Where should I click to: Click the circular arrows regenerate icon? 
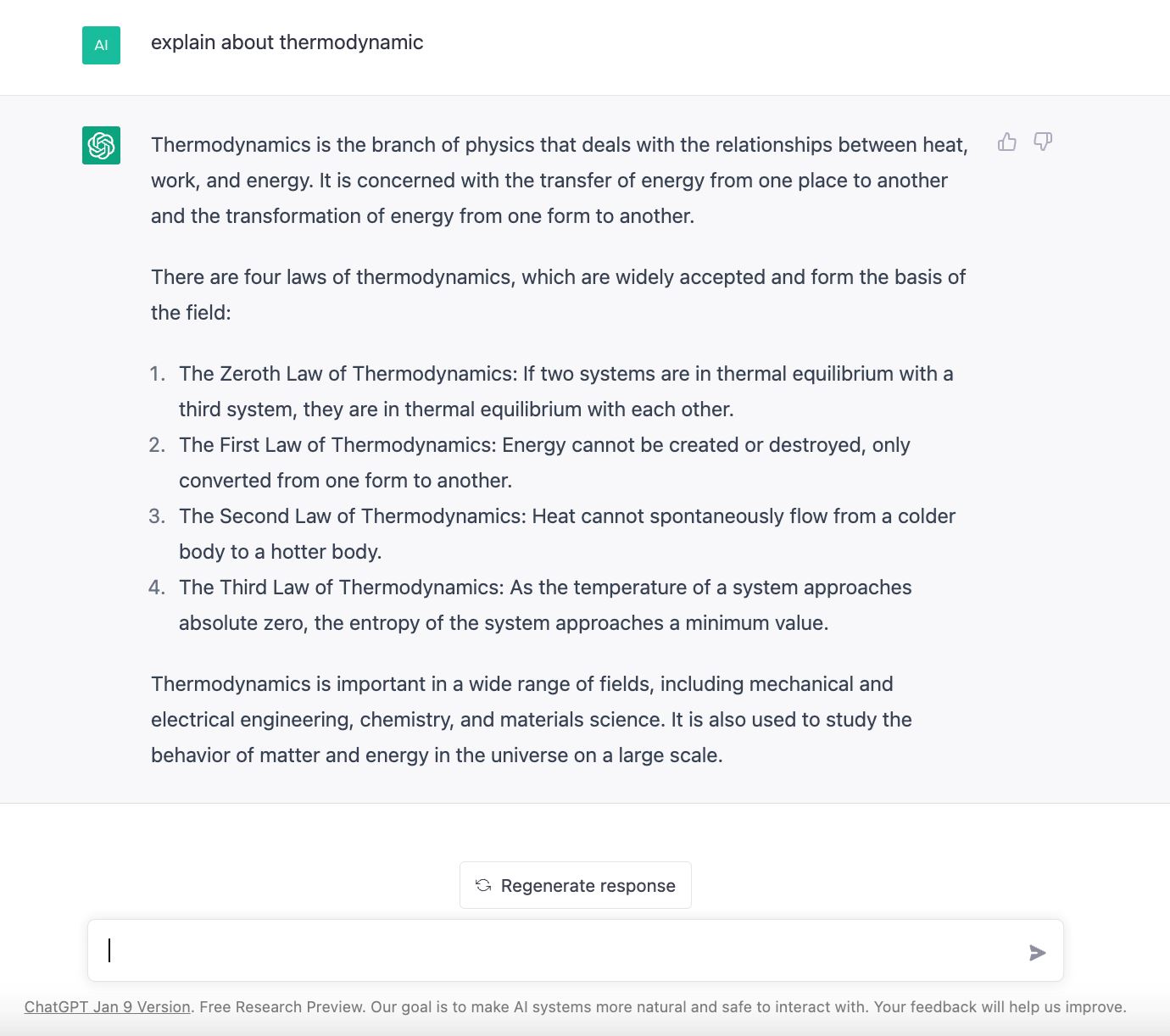pos(483,885)
